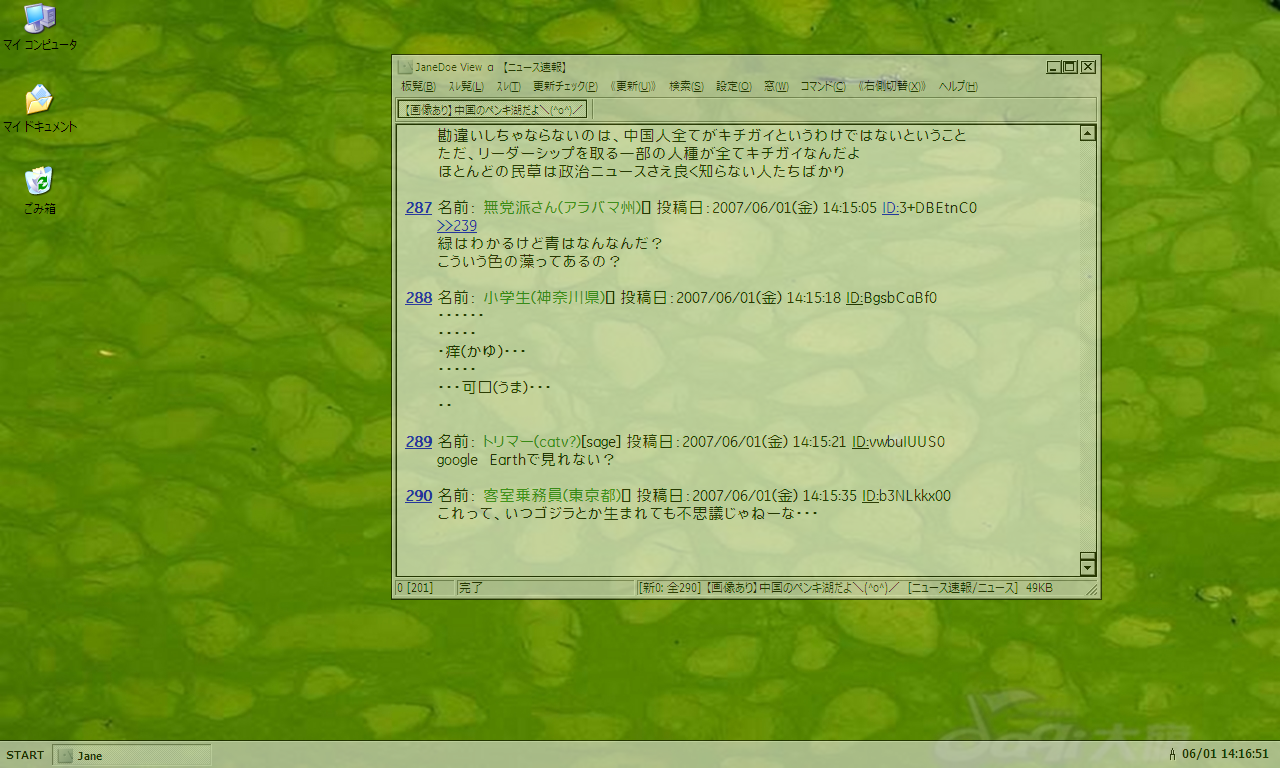Click the line "緑はわかるけど青はなんなんだ？"
1280x768 pixels.
point(551,244)
